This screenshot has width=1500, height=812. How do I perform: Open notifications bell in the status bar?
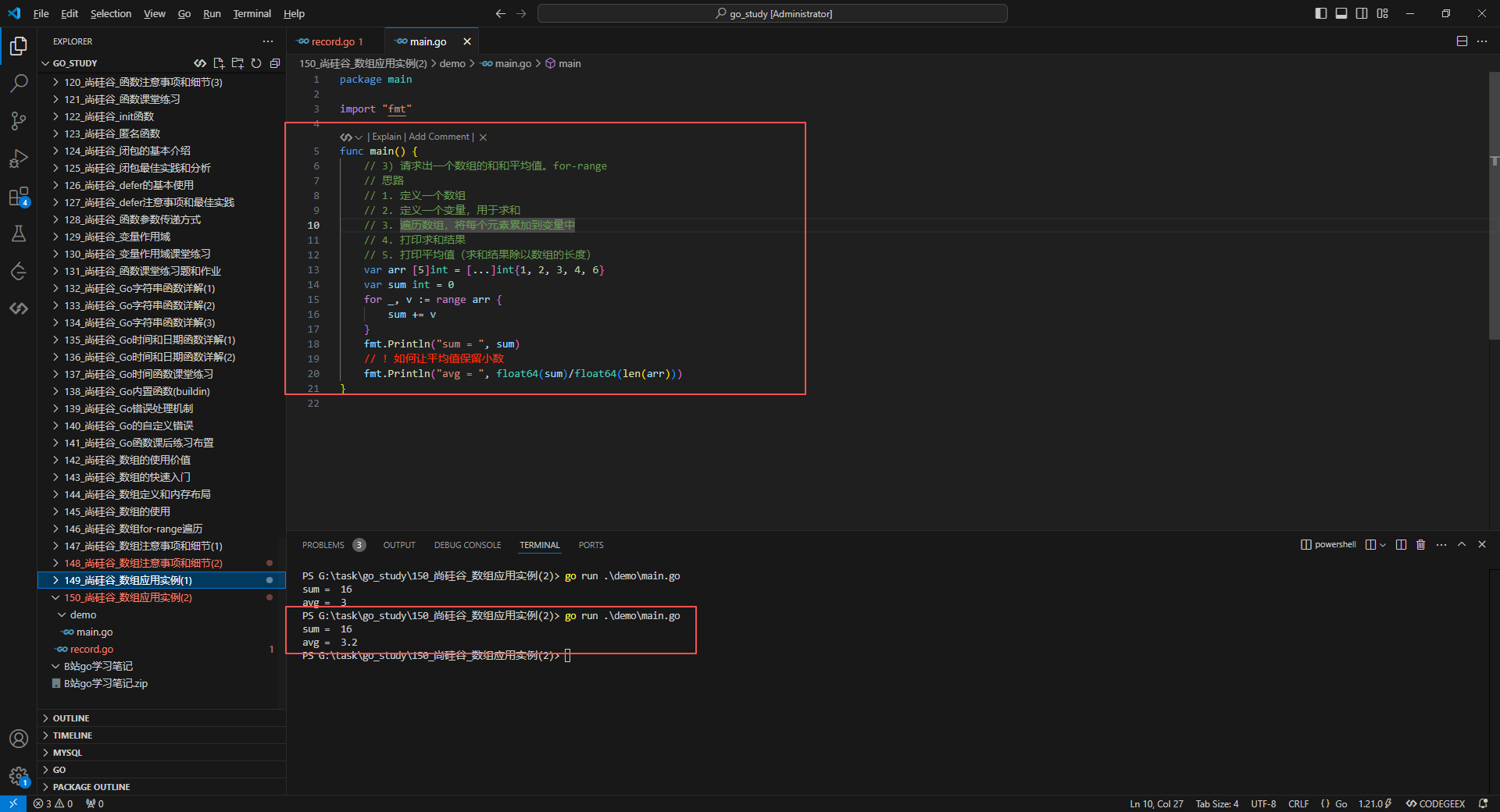point(1484,803)
